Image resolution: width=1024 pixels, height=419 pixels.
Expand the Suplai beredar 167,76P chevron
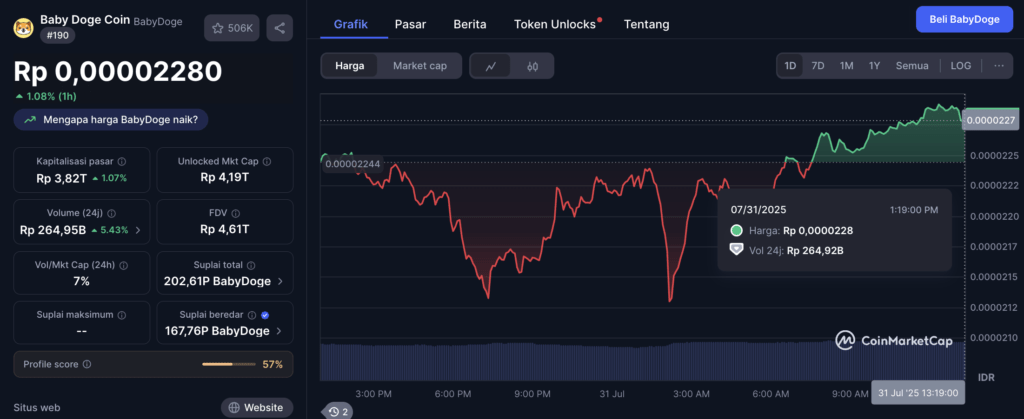[x=279, y=331]
